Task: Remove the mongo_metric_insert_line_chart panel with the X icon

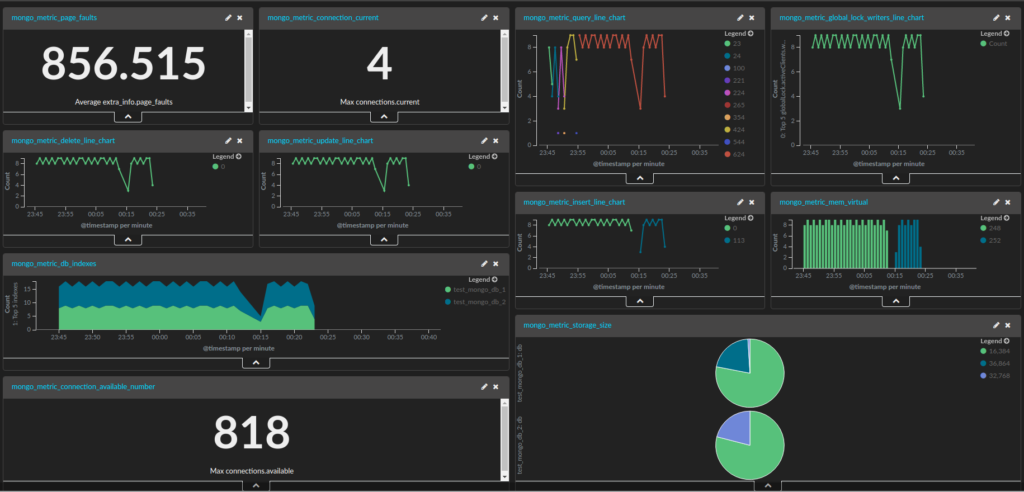Action: point(752,202)
